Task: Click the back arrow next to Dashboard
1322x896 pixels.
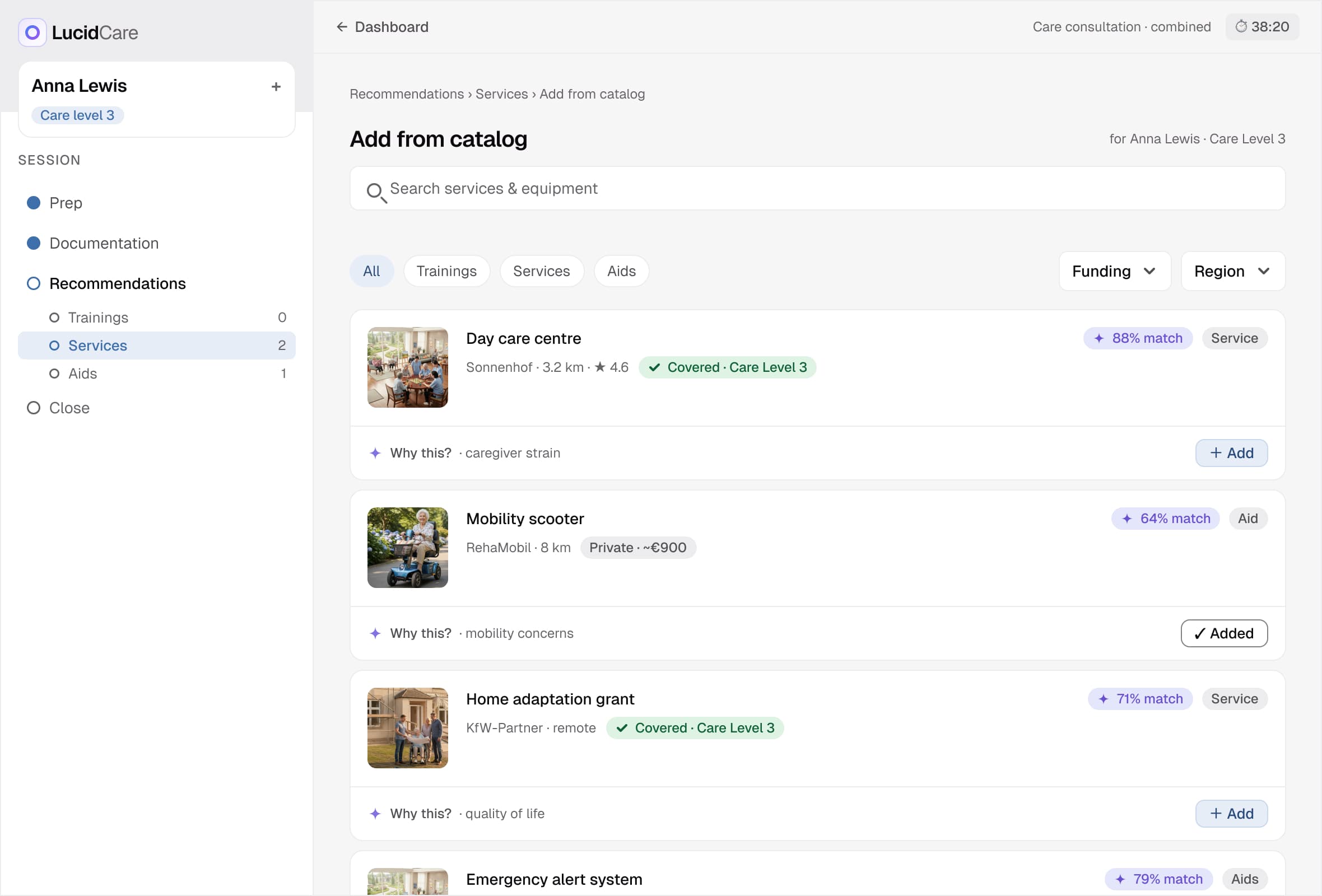Action: [341, 27]
